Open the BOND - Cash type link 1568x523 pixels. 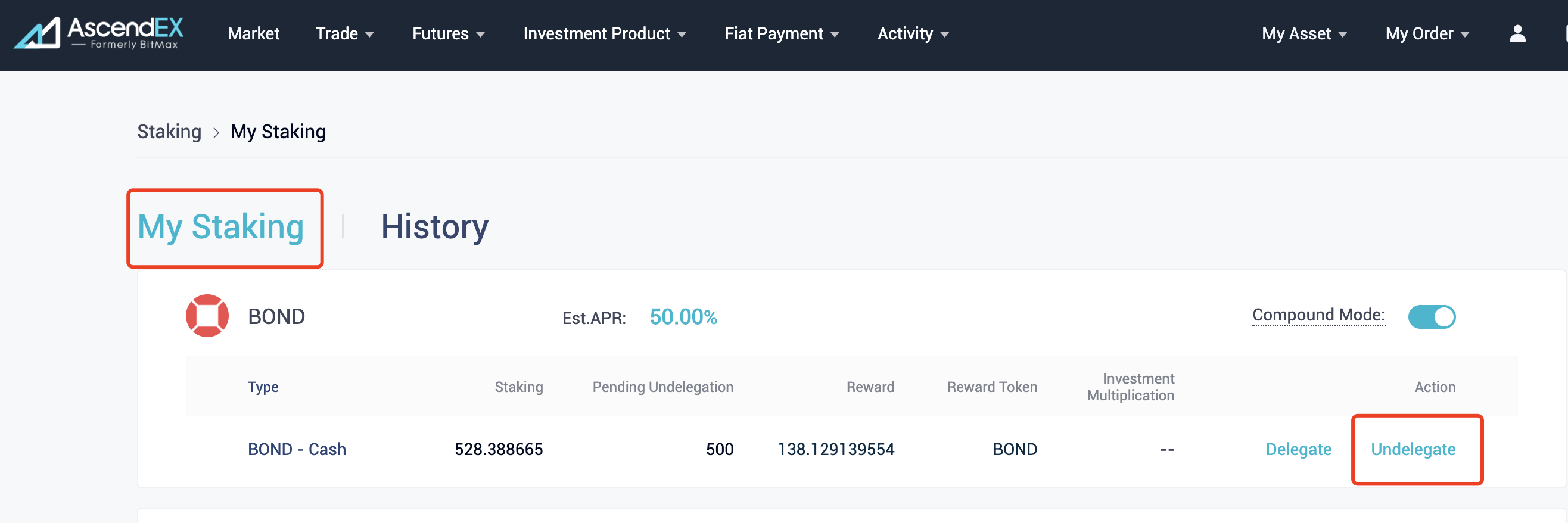pos(297,449)
